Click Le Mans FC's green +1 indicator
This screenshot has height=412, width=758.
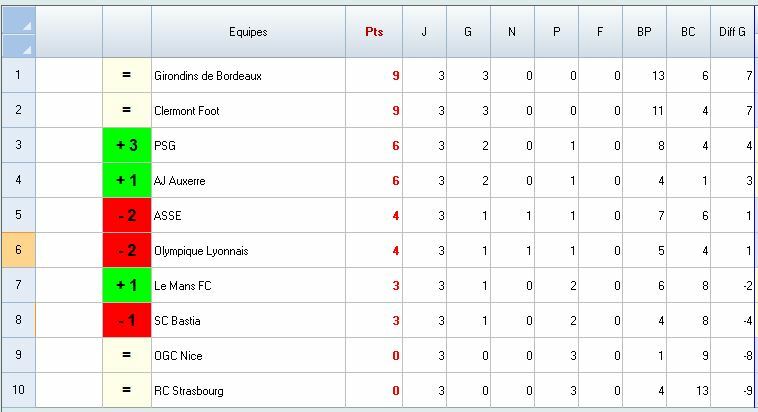(x=127, y=286)
